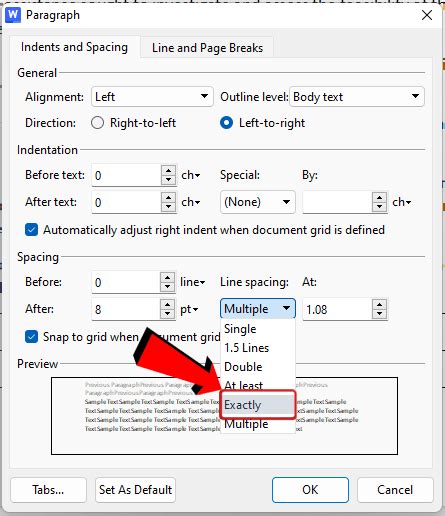
Task: Decrease Spacing Before value
Action: (x=167, y=287)
